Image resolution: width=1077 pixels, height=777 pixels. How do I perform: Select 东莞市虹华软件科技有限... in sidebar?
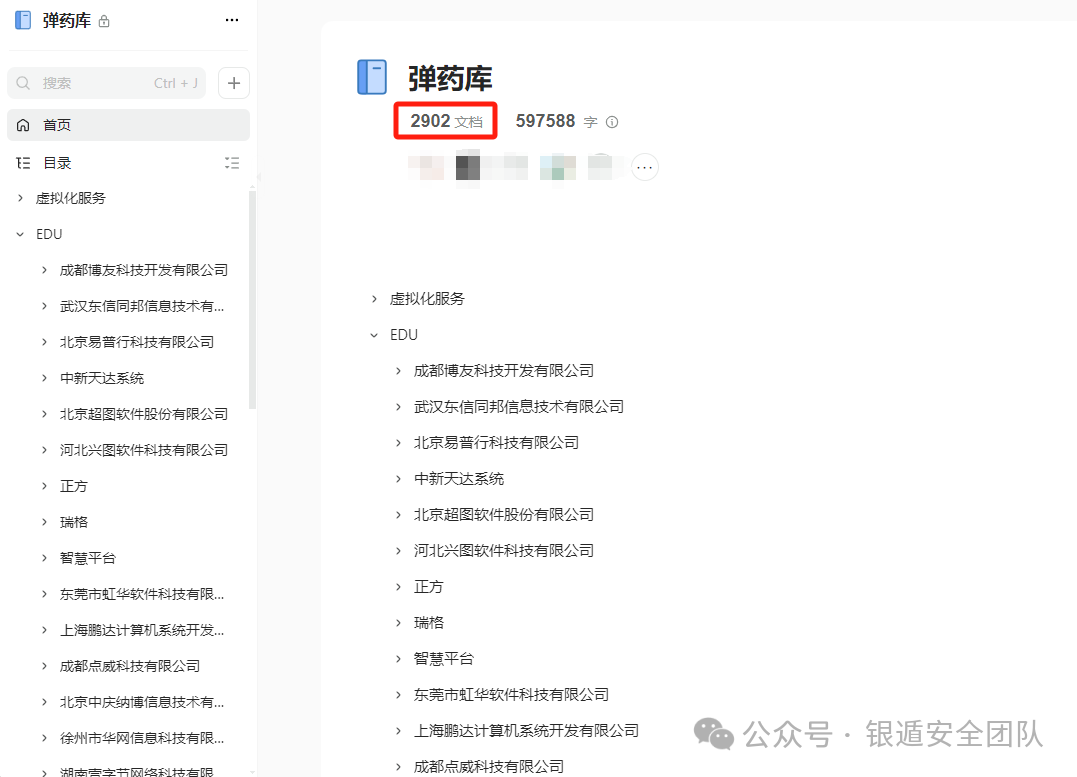pos(142,594)
